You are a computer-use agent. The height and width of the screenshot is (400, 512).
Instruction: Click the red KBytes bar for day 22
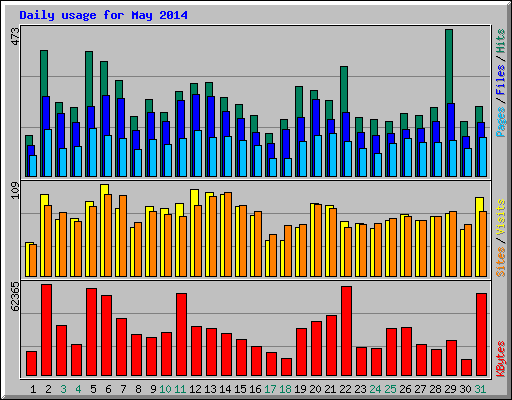click(346, 331)
